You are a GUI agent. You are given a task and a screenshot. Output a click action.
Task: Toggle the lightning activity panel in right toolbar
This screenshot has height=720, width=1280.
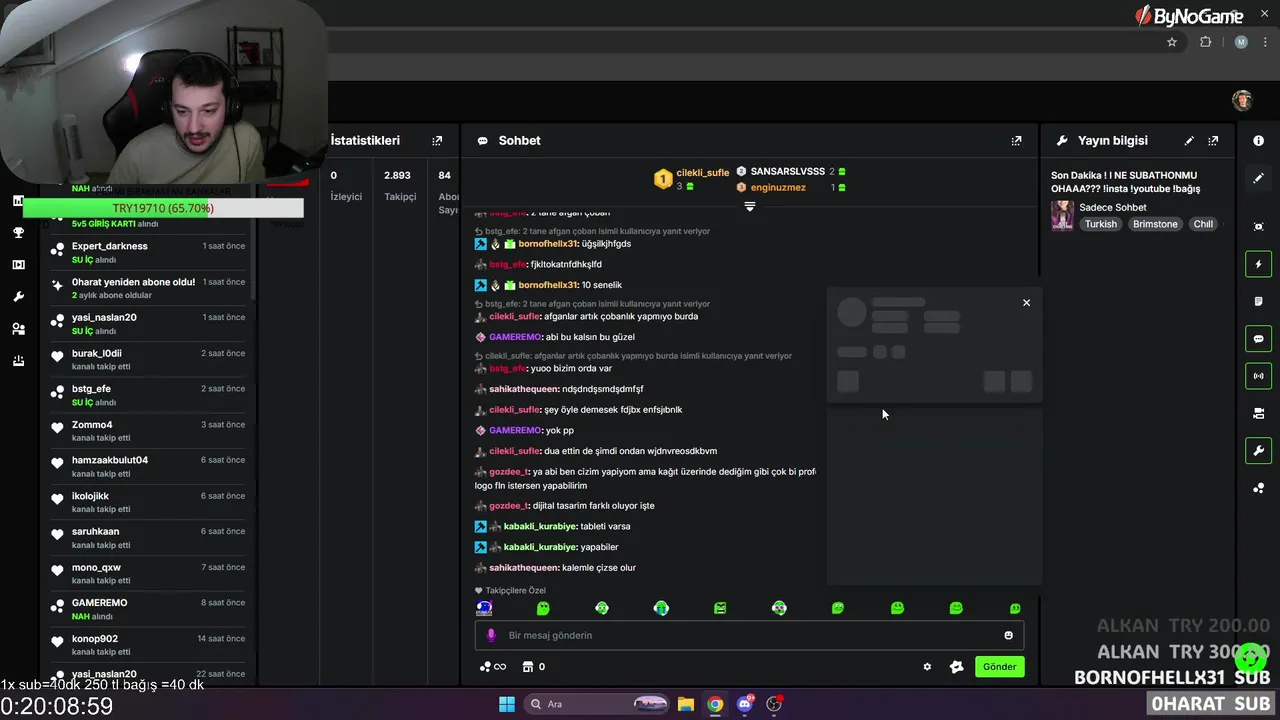[x=1258, y=264]
